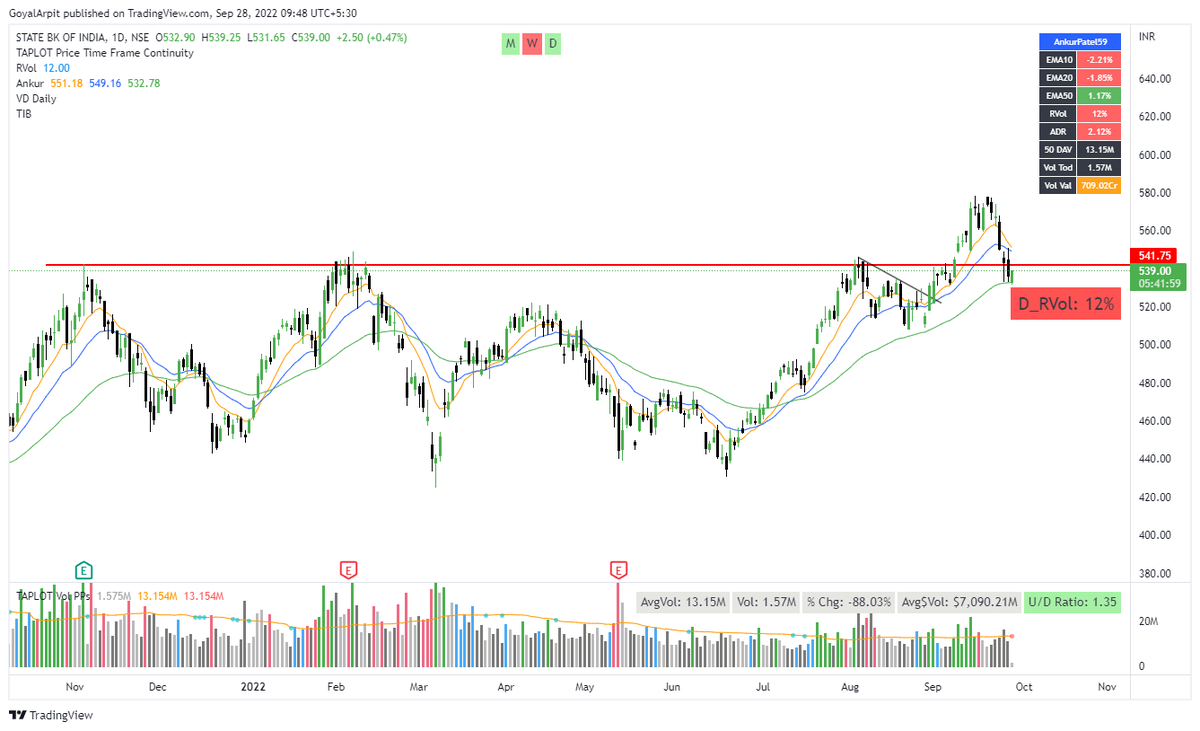Click the Jun date axis label

(672, 687)
